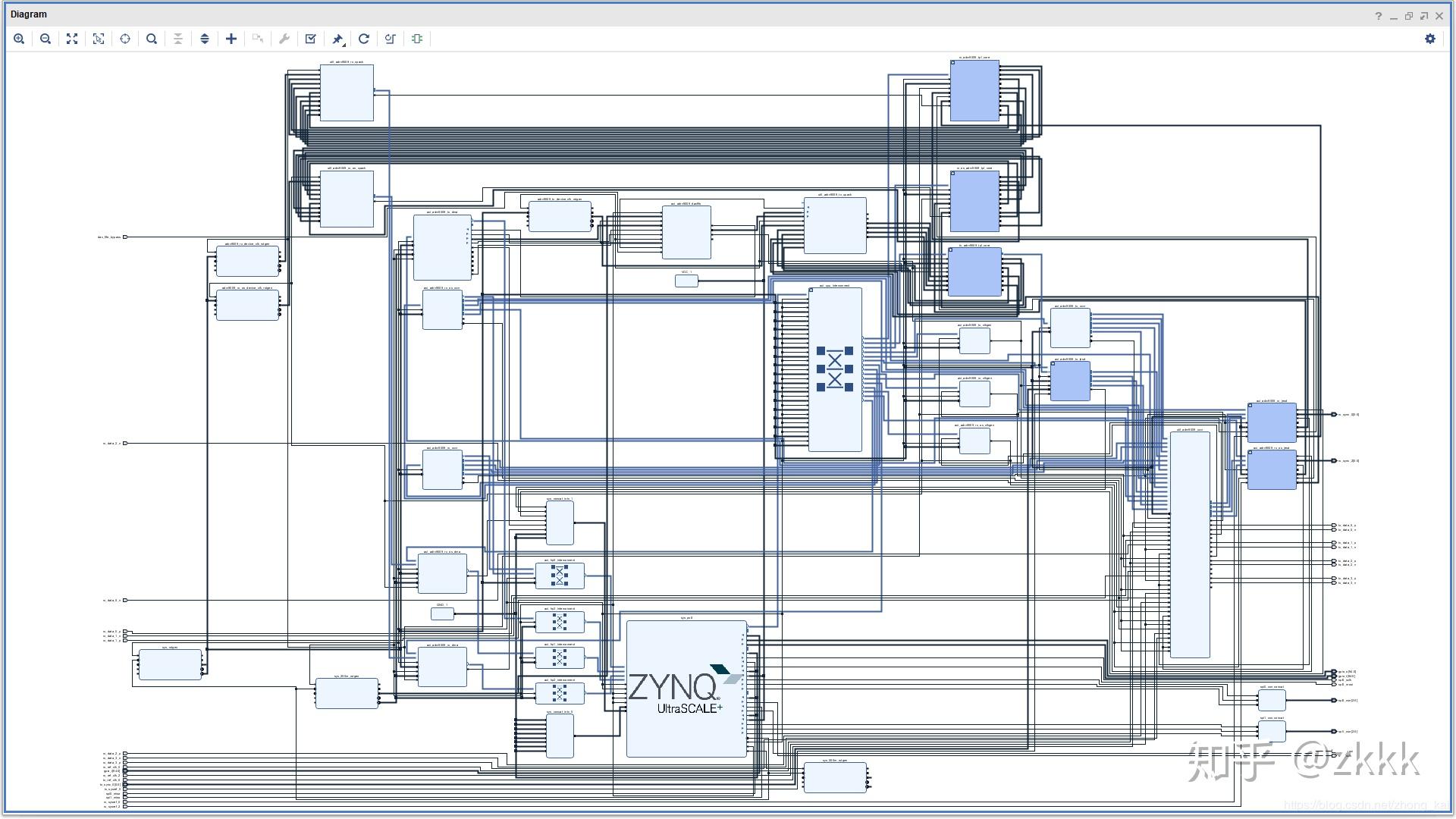Toggle the pin icon in toolbar

pos(337,39)
